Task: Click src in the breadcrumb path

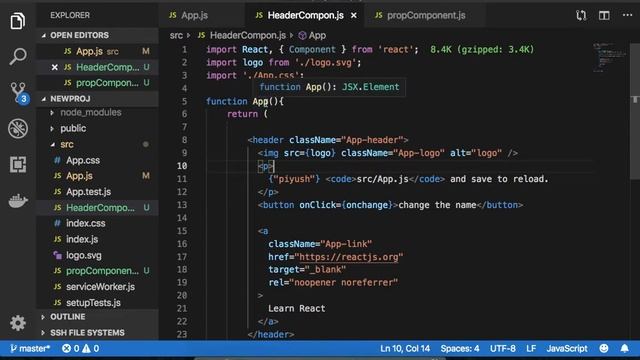Action: point(176,36)
